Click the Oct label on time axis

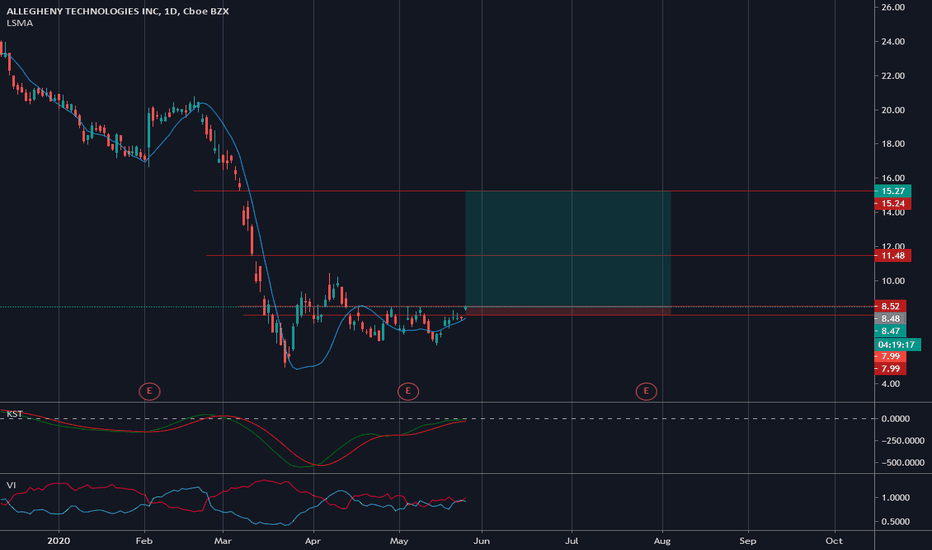(835, 540)
